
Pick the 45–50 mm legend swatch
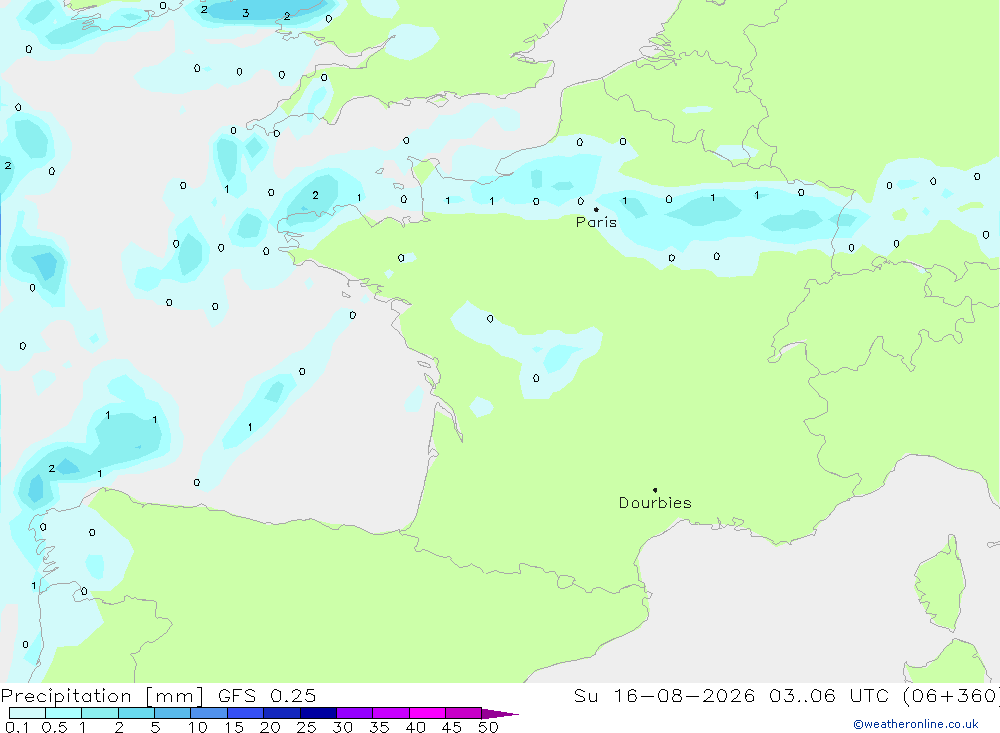(463, 713)
